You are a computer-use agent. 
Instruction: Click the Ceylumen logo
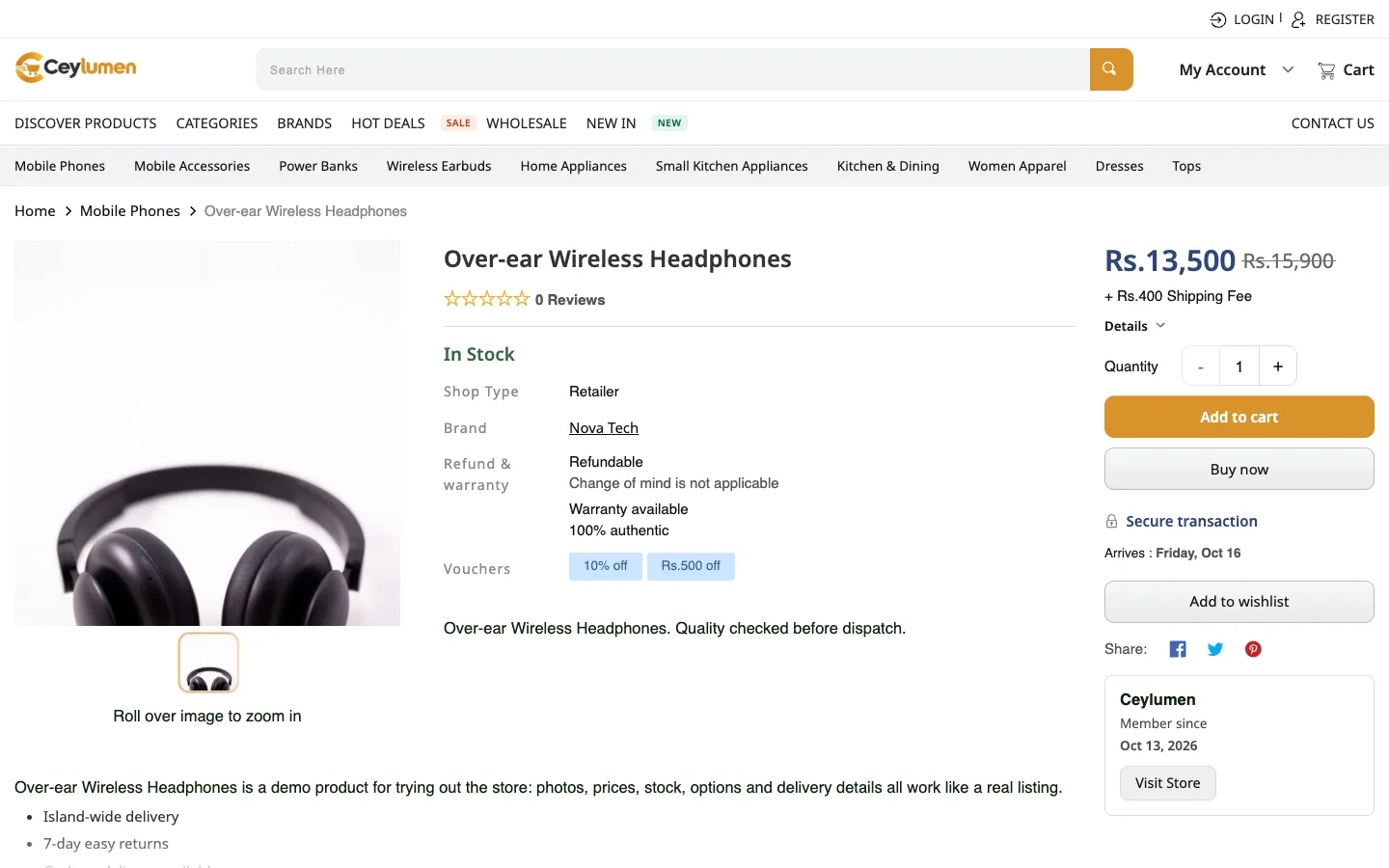[x=75, y=68]
